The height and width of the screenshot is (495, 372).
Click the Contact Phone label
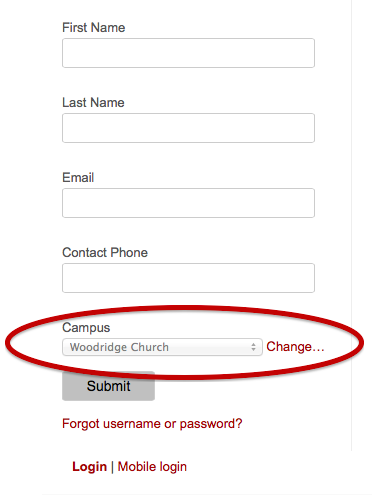tap(105, 252)
